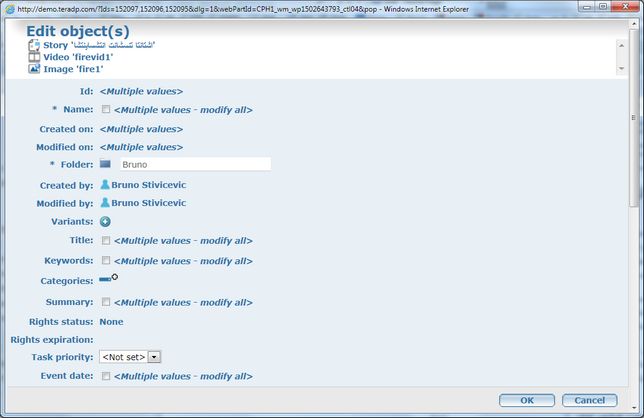644x418 pixels.
Task: Click the Internet Explorer title bar icon
Action: click(x=10, y=9)
